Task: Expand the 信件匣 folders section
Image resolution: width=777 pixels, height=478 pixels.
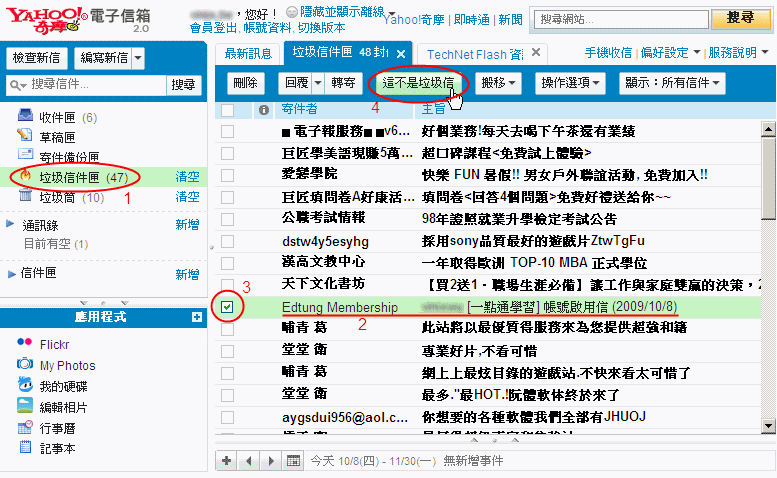Action: (11, 274)
